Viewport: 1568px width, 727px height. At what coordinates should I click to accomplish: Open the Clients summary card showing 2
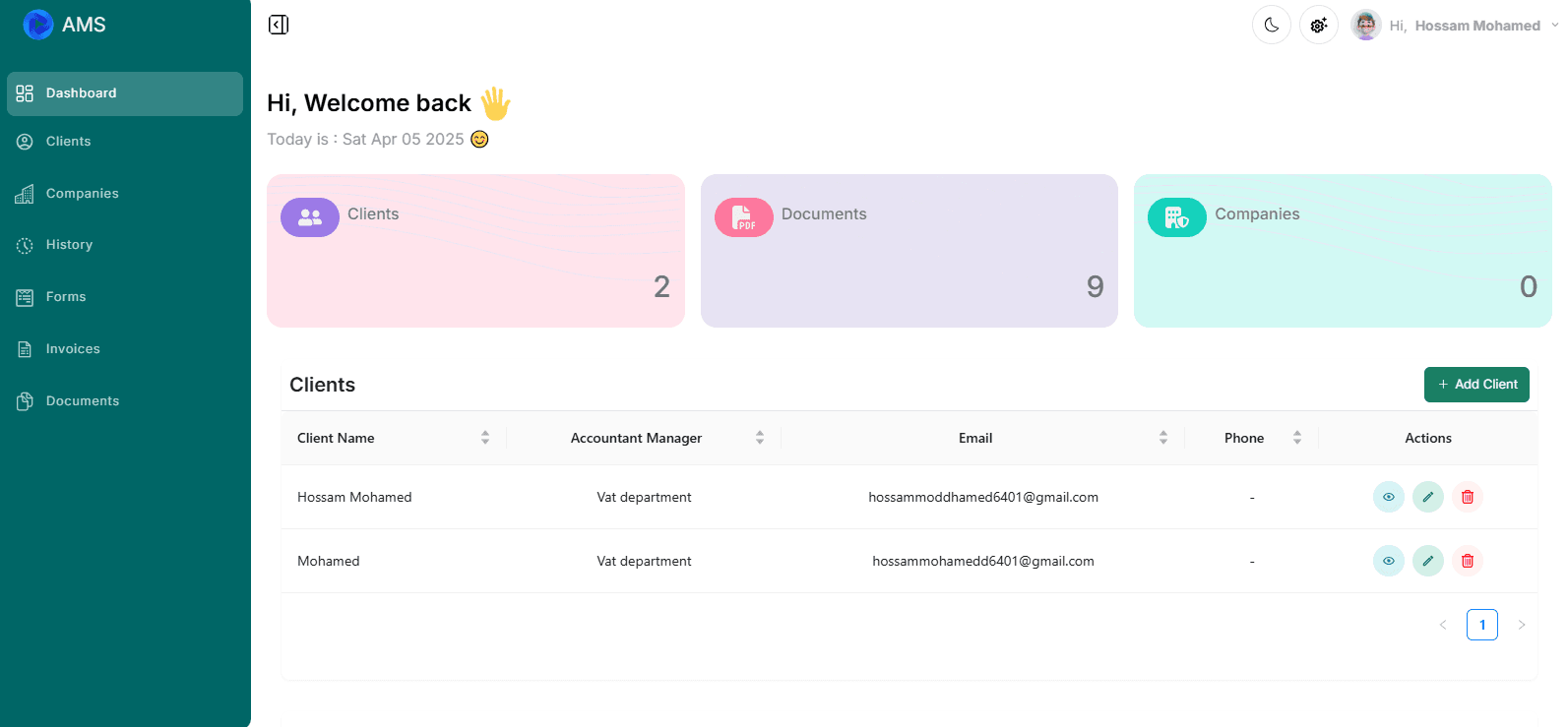475,251
